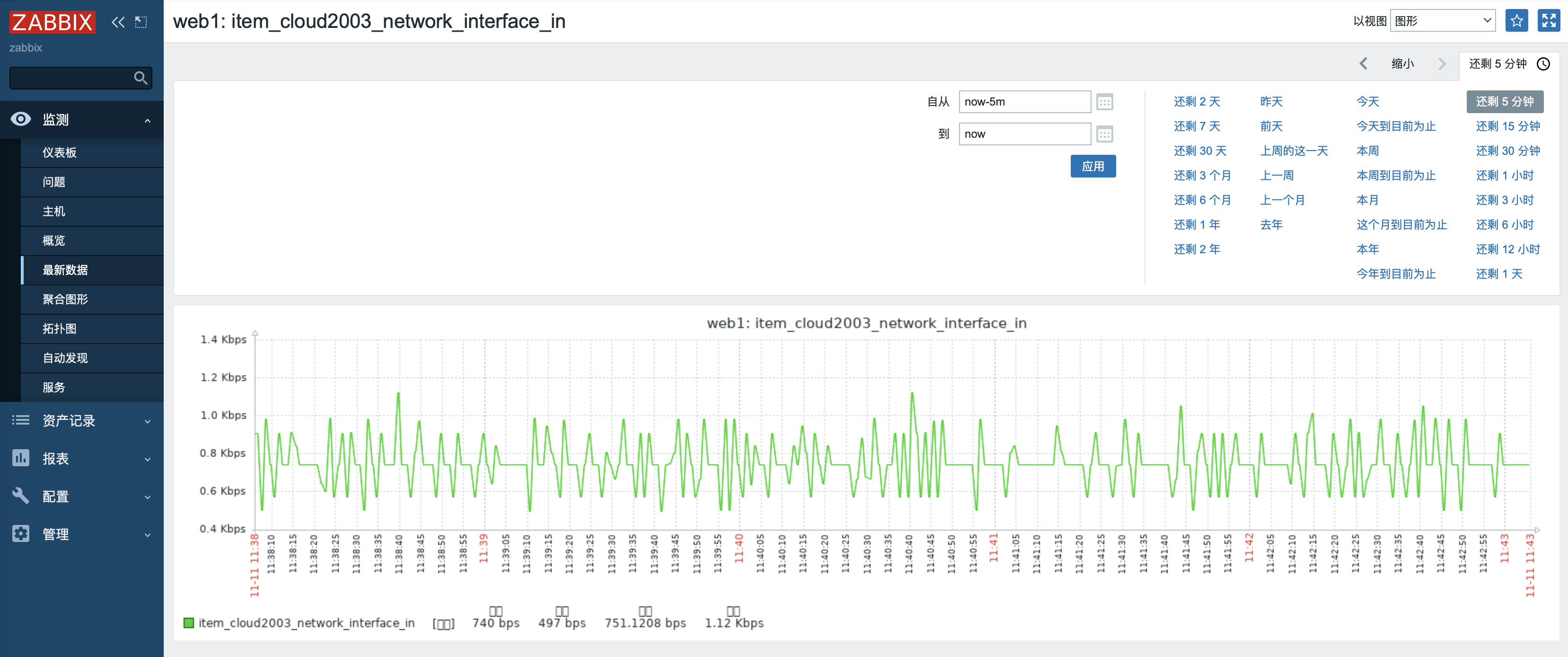
Task: Click the 还剩 5 分钟 time selector tab
Action: pos(1509,64)
